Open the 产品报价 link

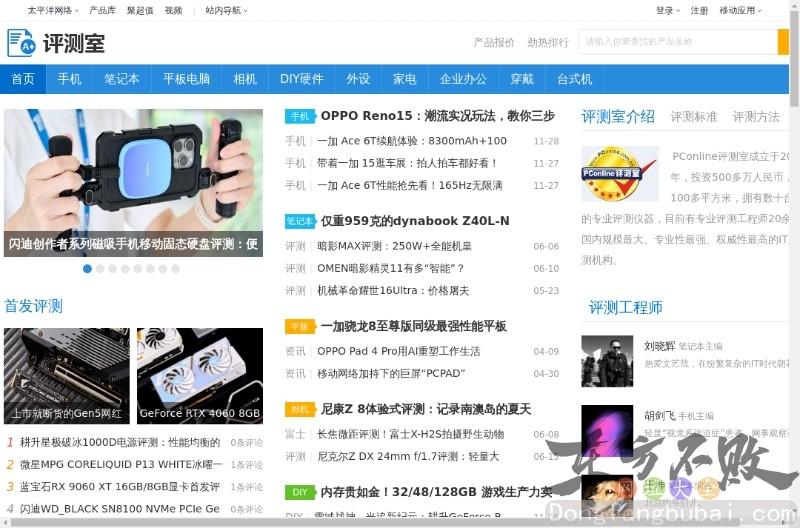(x=494, y=42)
